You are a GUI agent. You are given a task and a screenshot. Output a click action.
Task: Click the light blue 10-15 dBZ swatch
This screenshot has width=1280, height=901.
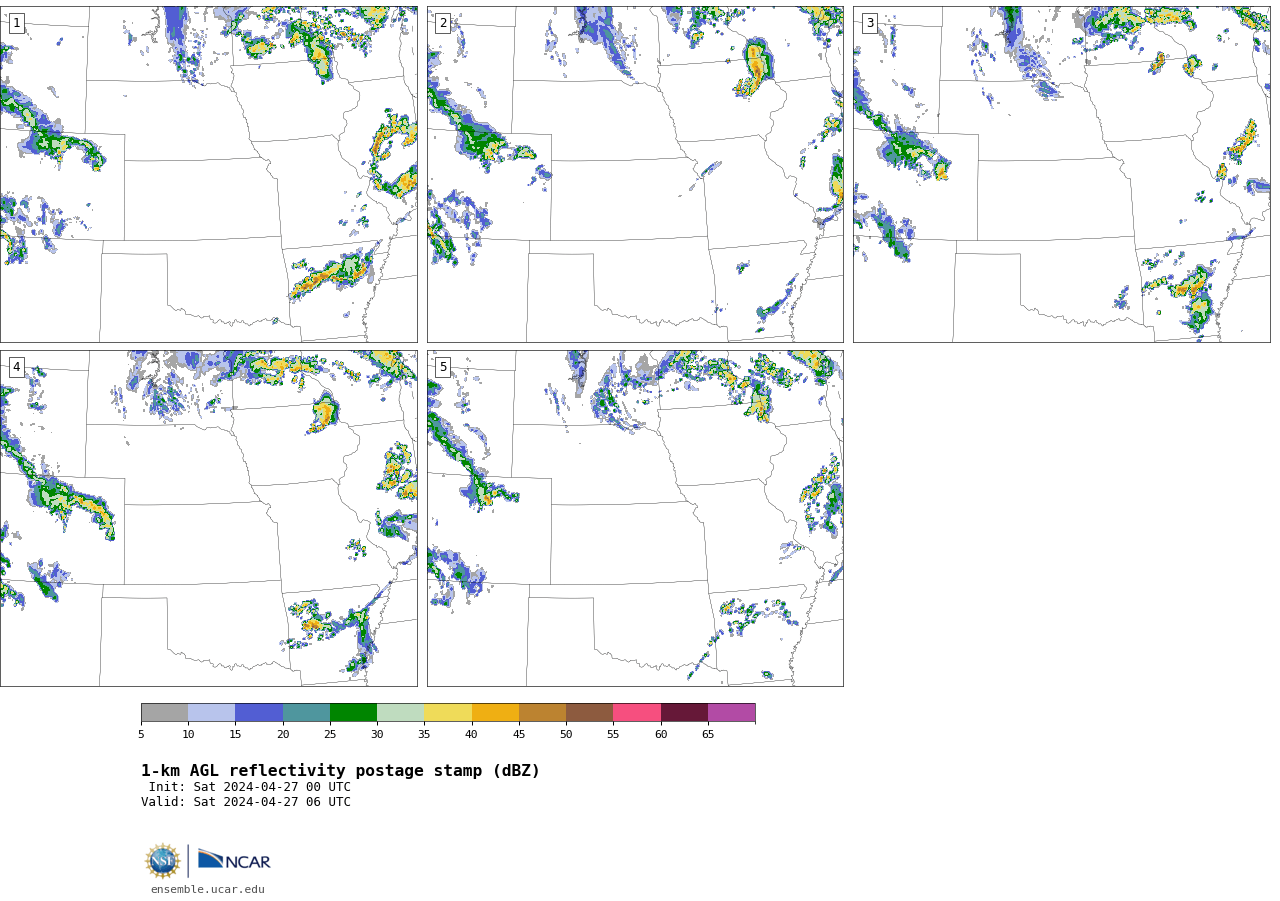tap(212, 713)
